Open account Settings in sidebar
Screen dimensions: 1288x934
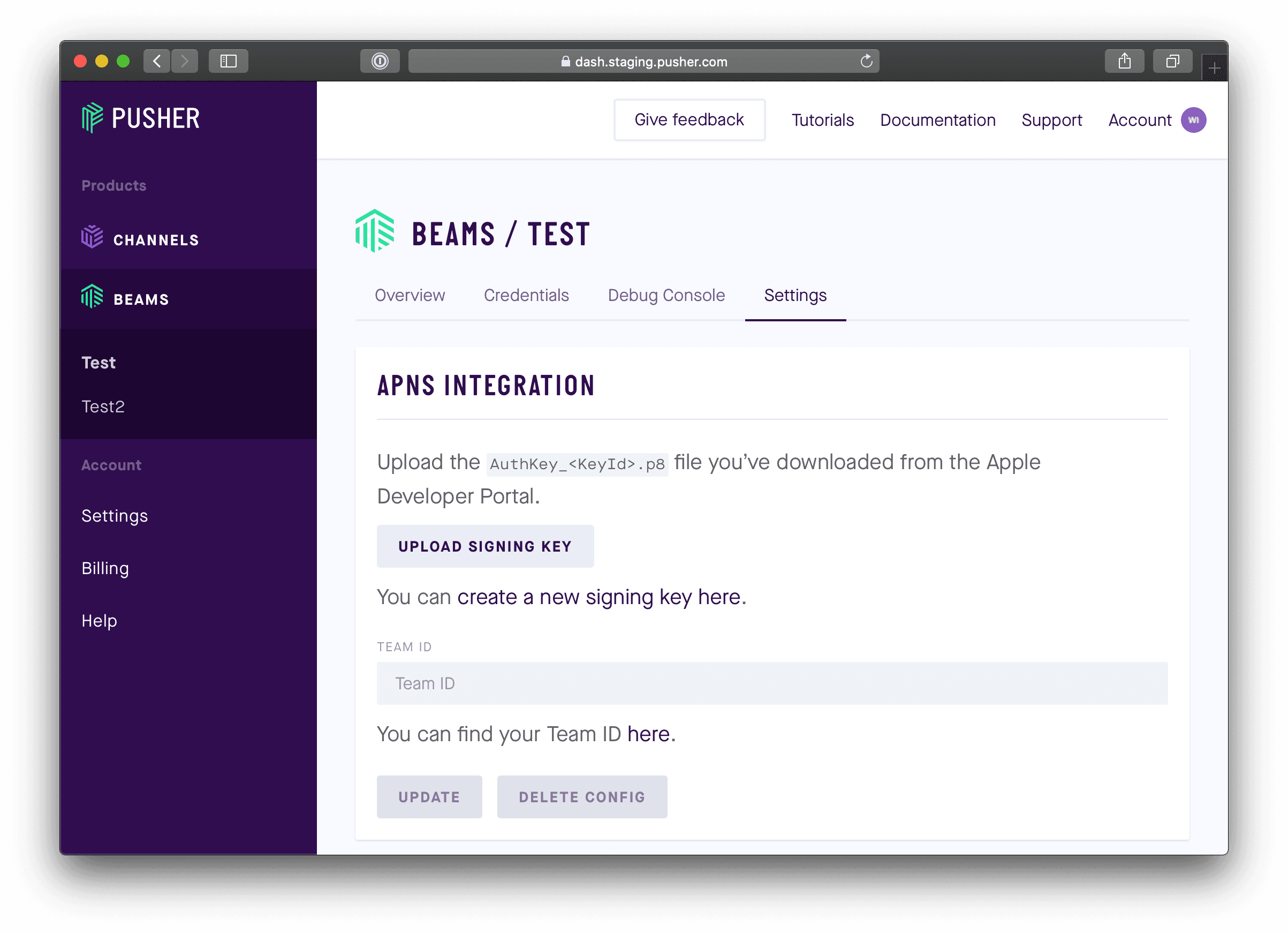(x=115, y=516)
